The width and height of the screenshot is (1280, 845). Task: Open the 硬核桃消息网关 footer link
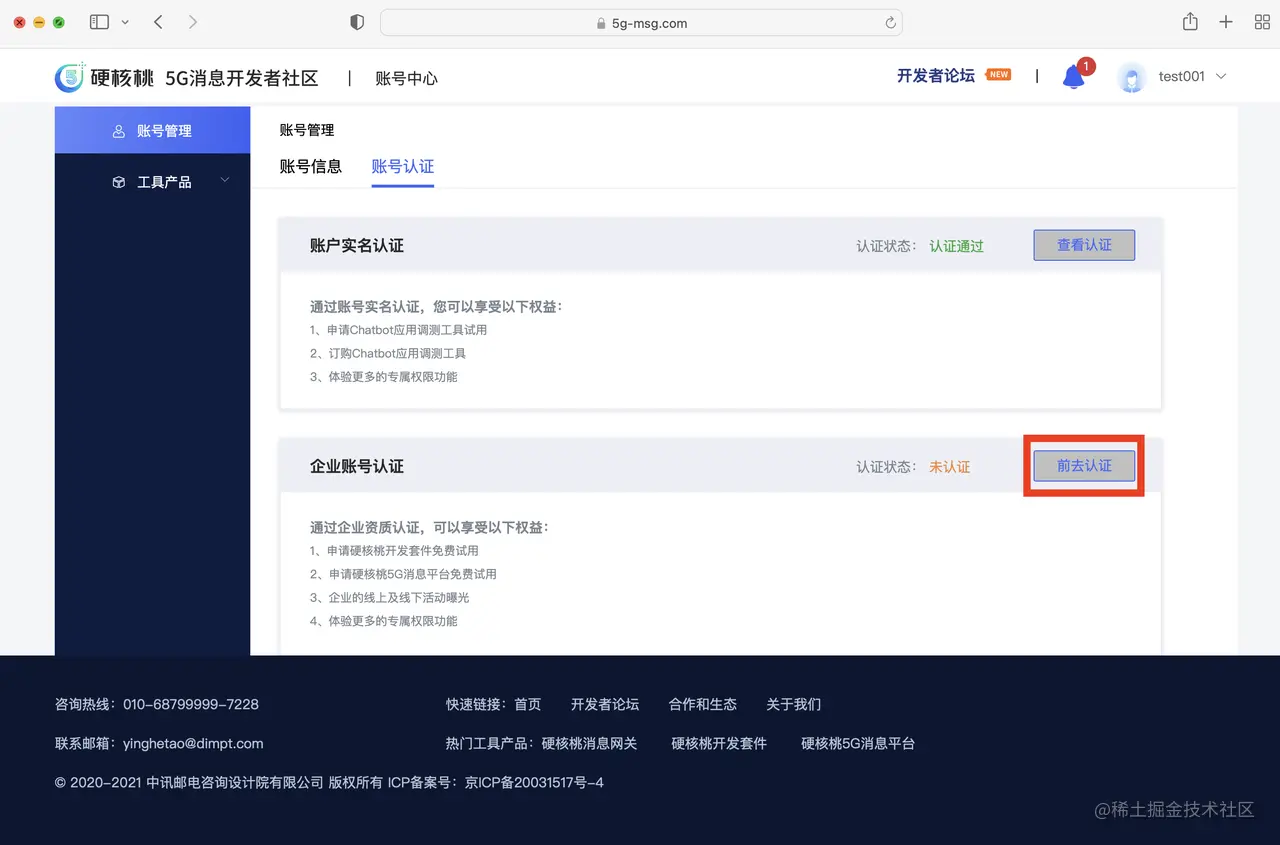589,743
